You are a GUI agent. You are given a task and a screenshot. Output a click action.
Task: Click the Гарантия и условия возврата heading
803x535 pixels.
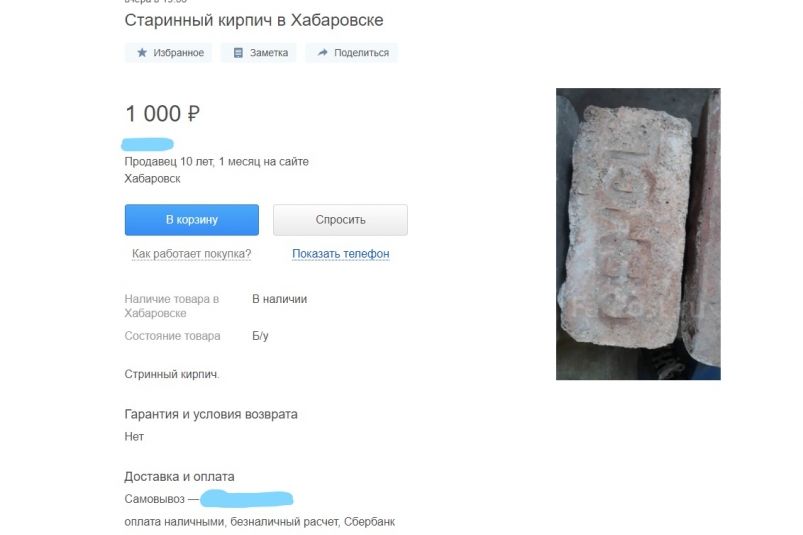click(x=211, y=414)
